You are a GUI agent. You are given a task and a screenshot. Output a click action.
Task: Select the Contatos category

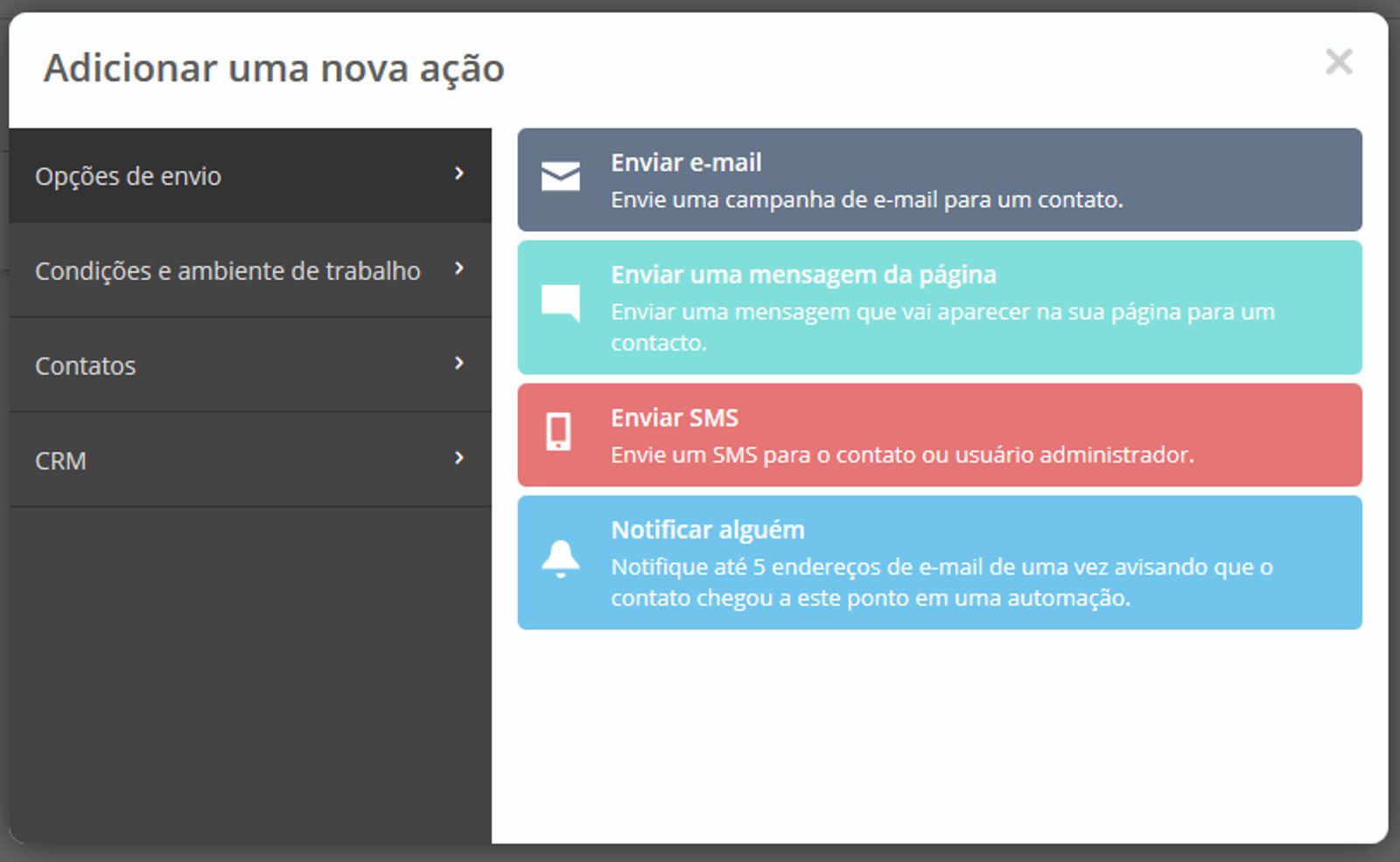point(250,365)
